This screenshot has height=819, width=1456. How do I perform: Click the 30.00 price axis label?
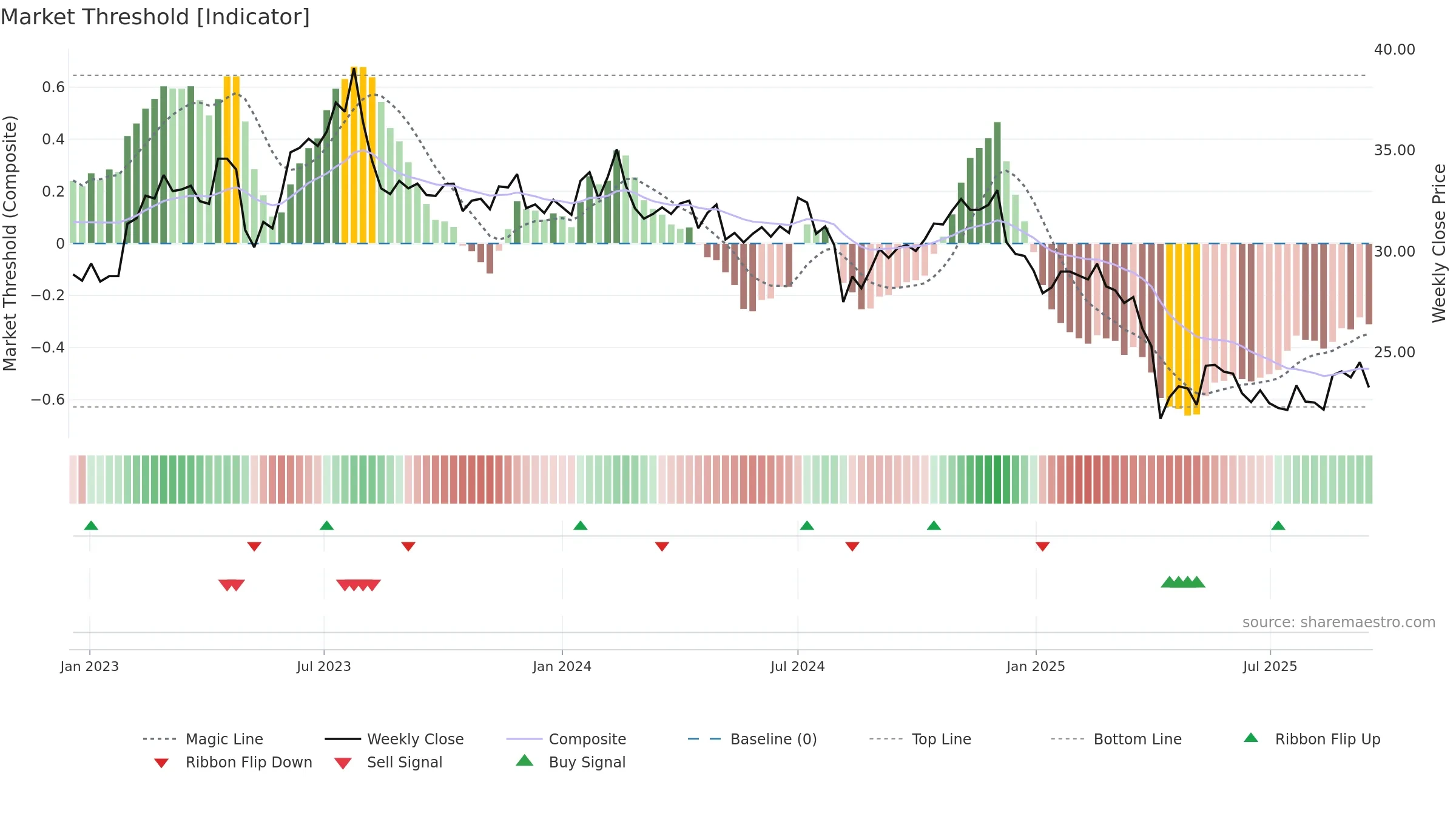(1395, 251)
